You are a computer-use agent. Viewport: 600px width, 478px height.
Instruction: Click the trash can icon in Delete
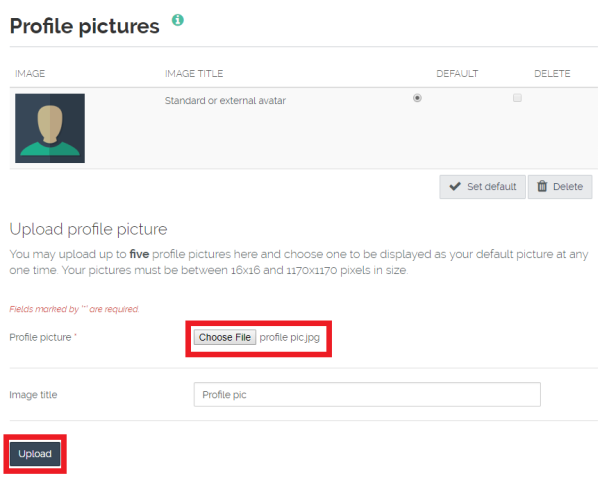point(542,186)
